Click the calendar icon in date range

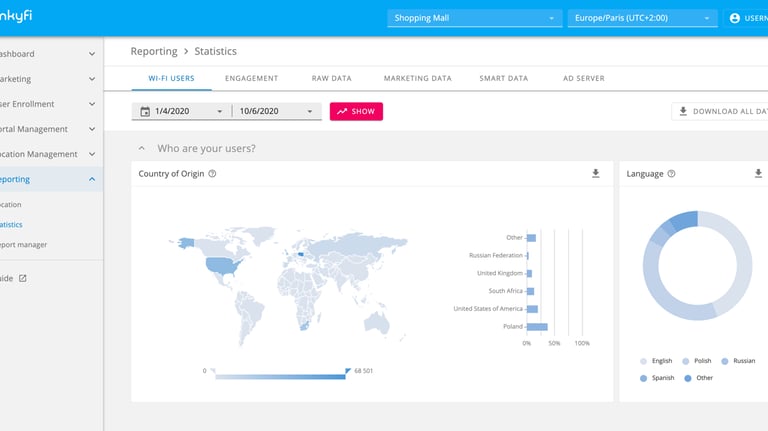145,112
